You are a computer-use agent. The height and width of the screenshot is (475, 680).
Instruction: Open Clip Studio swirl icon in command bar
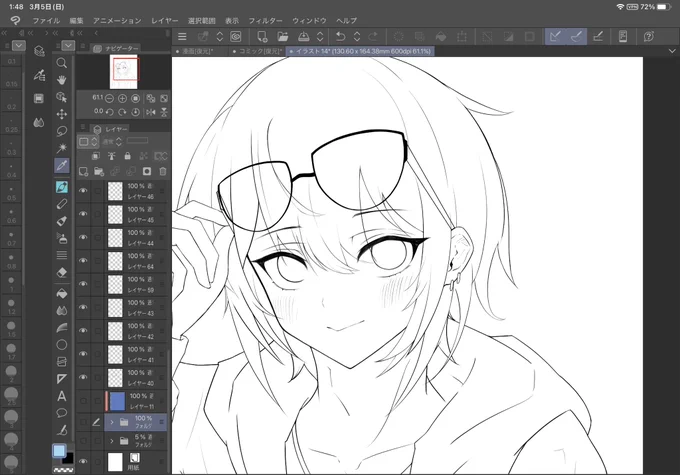coord(236,36)
